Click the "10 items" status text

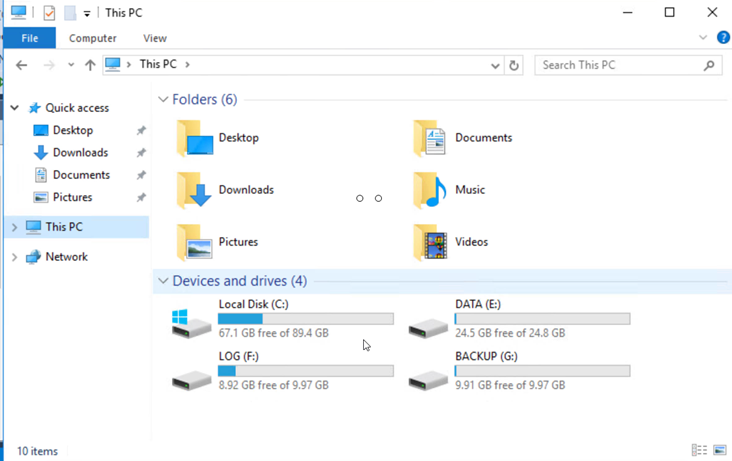point(37,451)
